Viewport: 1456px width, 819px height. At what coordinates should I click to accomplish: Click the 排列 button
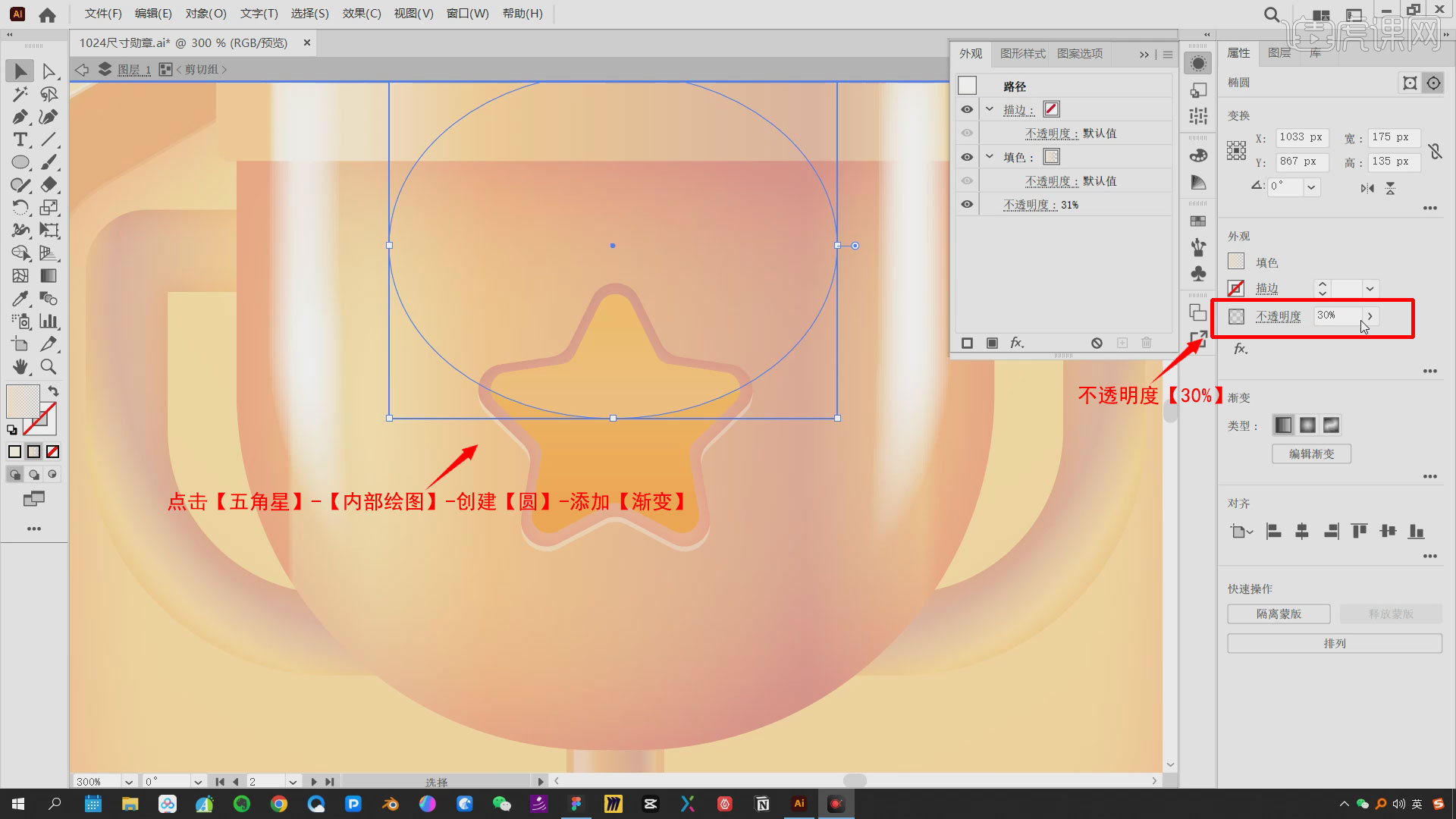[1335, 644]
